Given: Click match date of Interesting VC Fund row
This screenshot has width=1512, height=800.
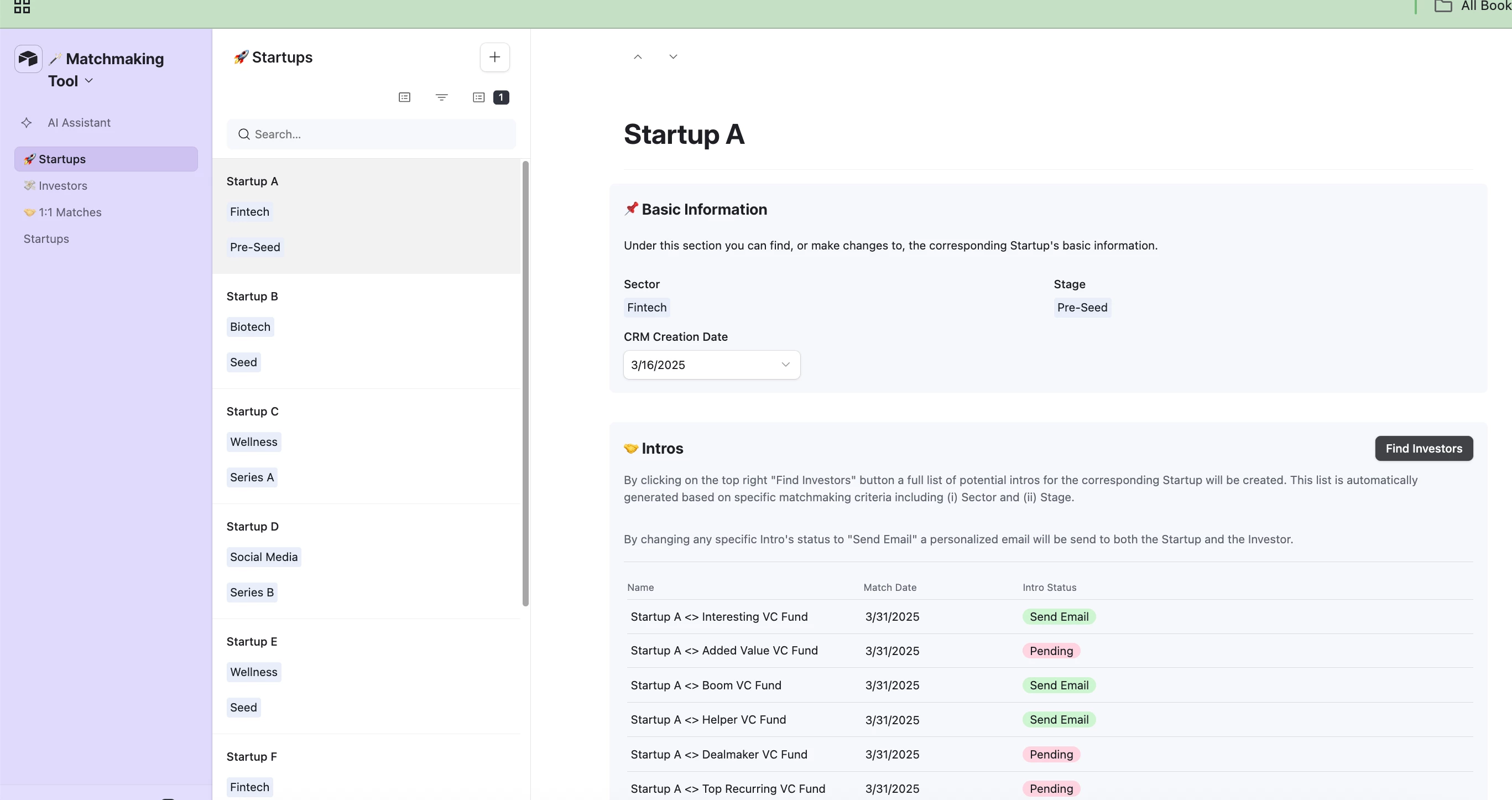Looking at the screenshot, I should (x=892, y=617).
